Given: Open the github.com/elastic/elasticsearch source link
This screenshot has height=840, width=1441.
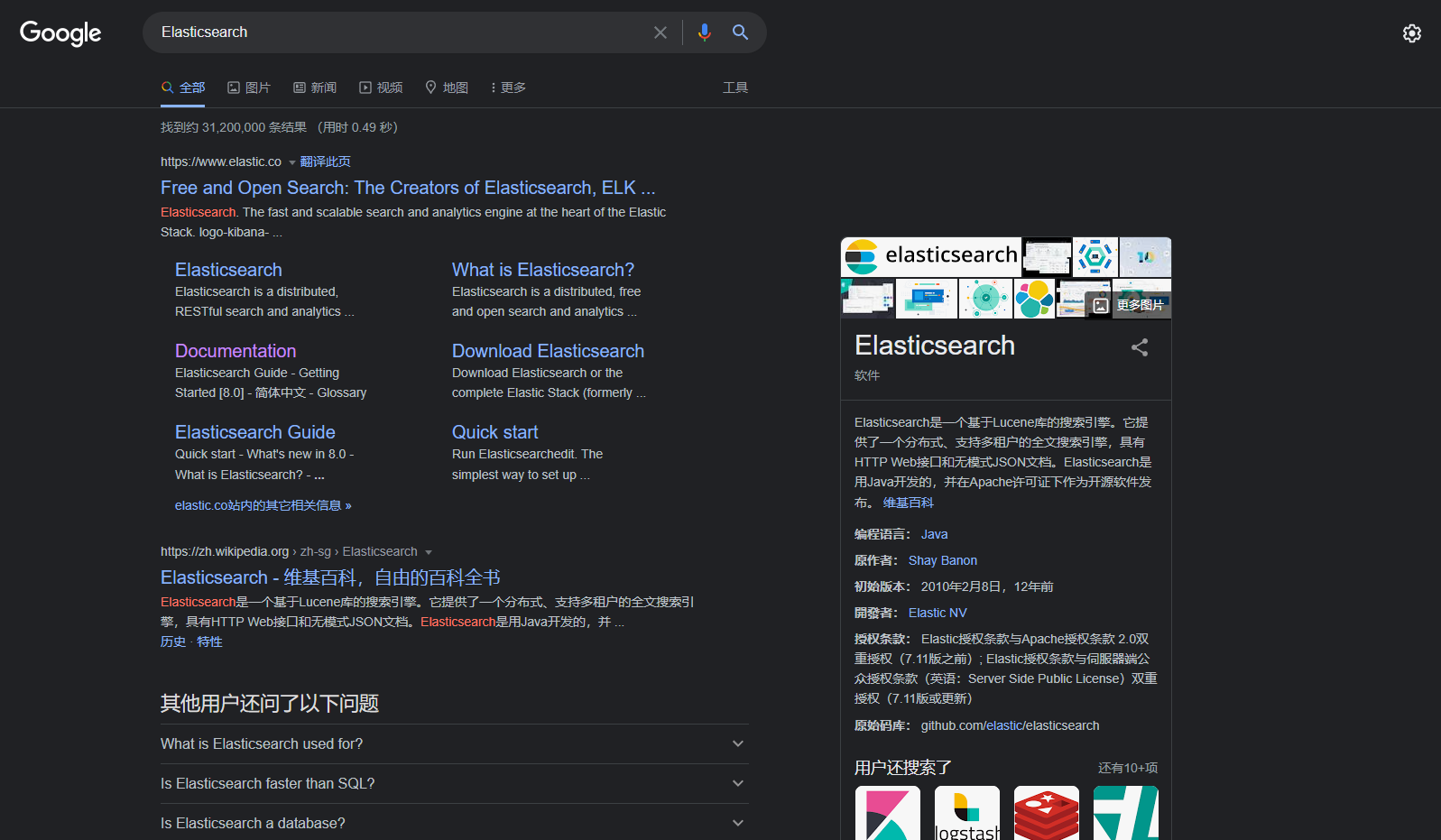Looking at the screenshot, I should coord(1010,725).
